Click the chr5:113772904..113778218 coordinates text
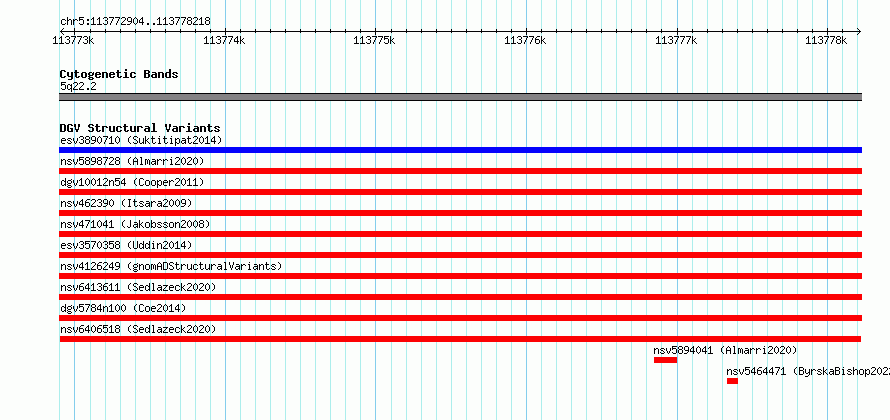 [135, 21]
